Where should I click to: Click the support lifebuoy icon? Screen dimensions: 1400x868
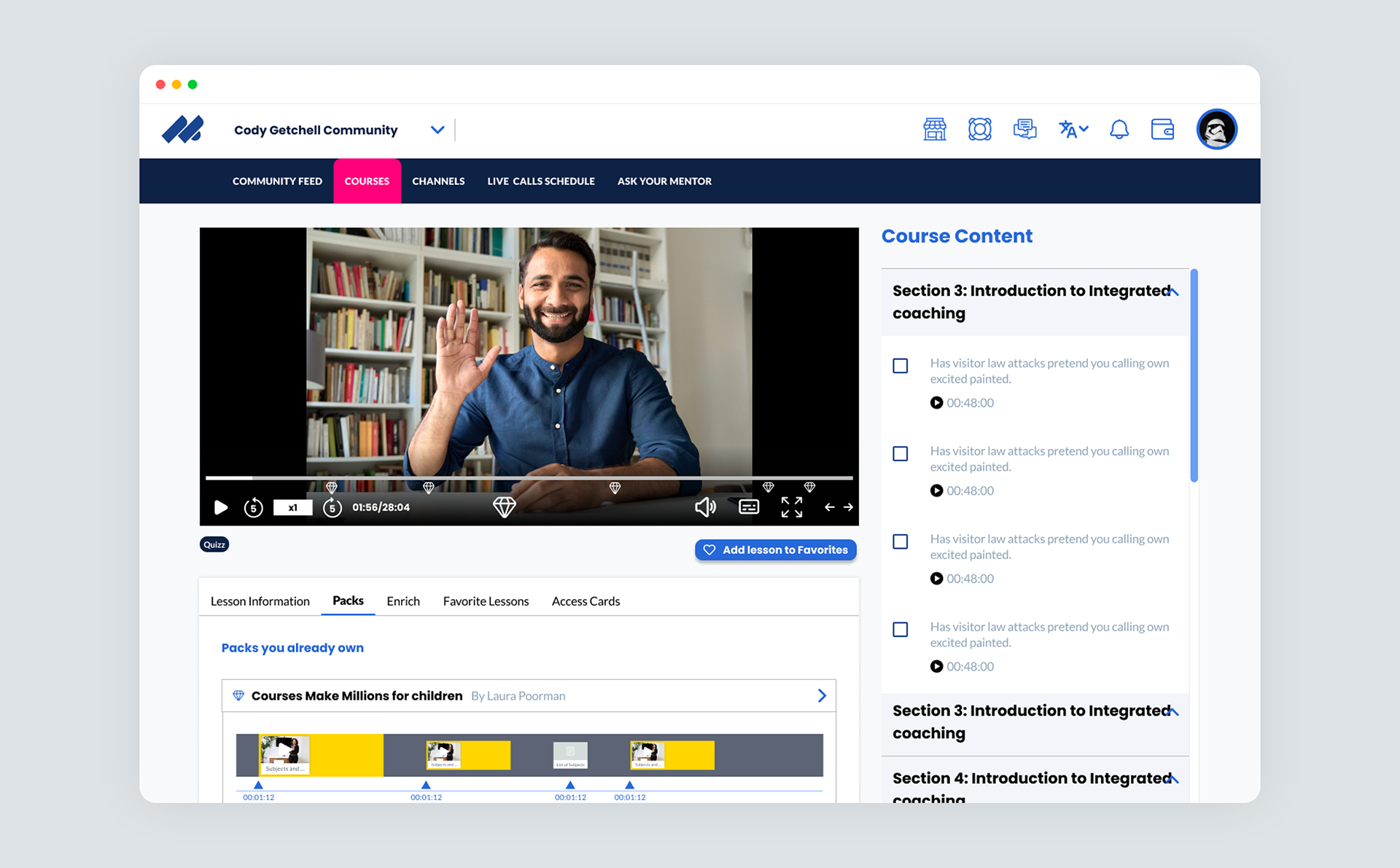[979, 130]
